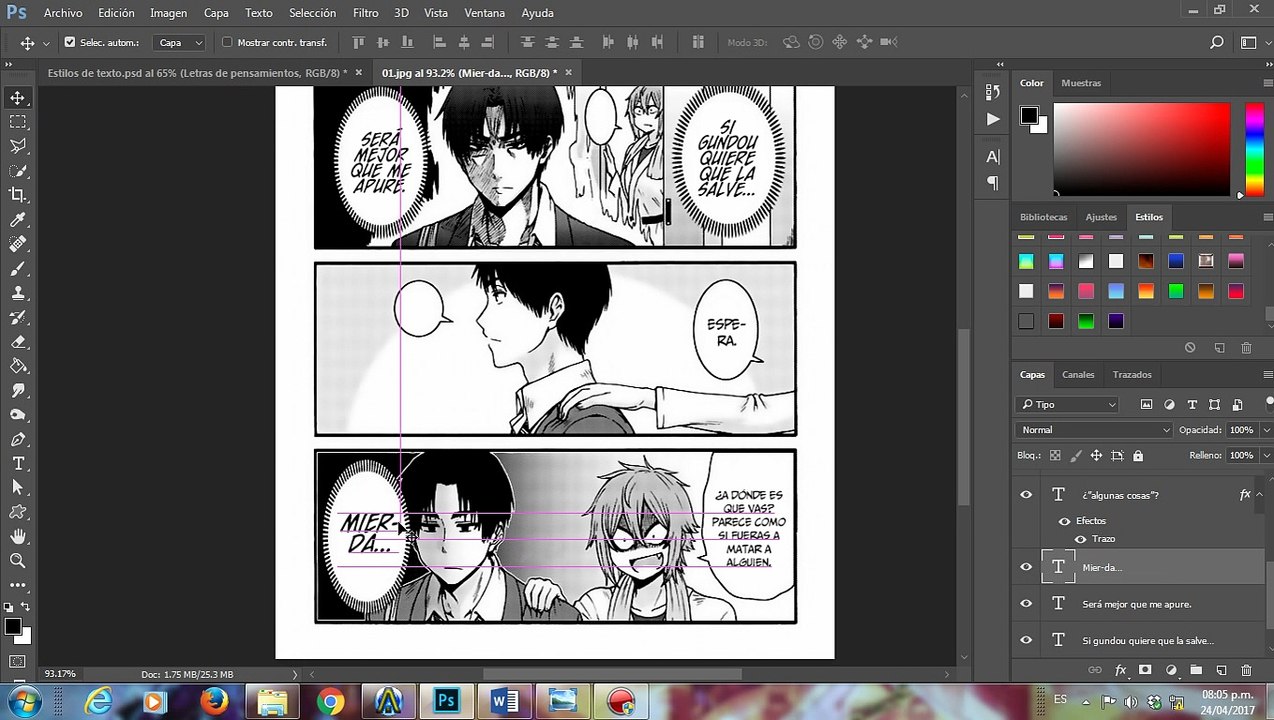This screenshot has height=720, width=1274.
Task: Select the Zoom tool
Action: [18, 561]
